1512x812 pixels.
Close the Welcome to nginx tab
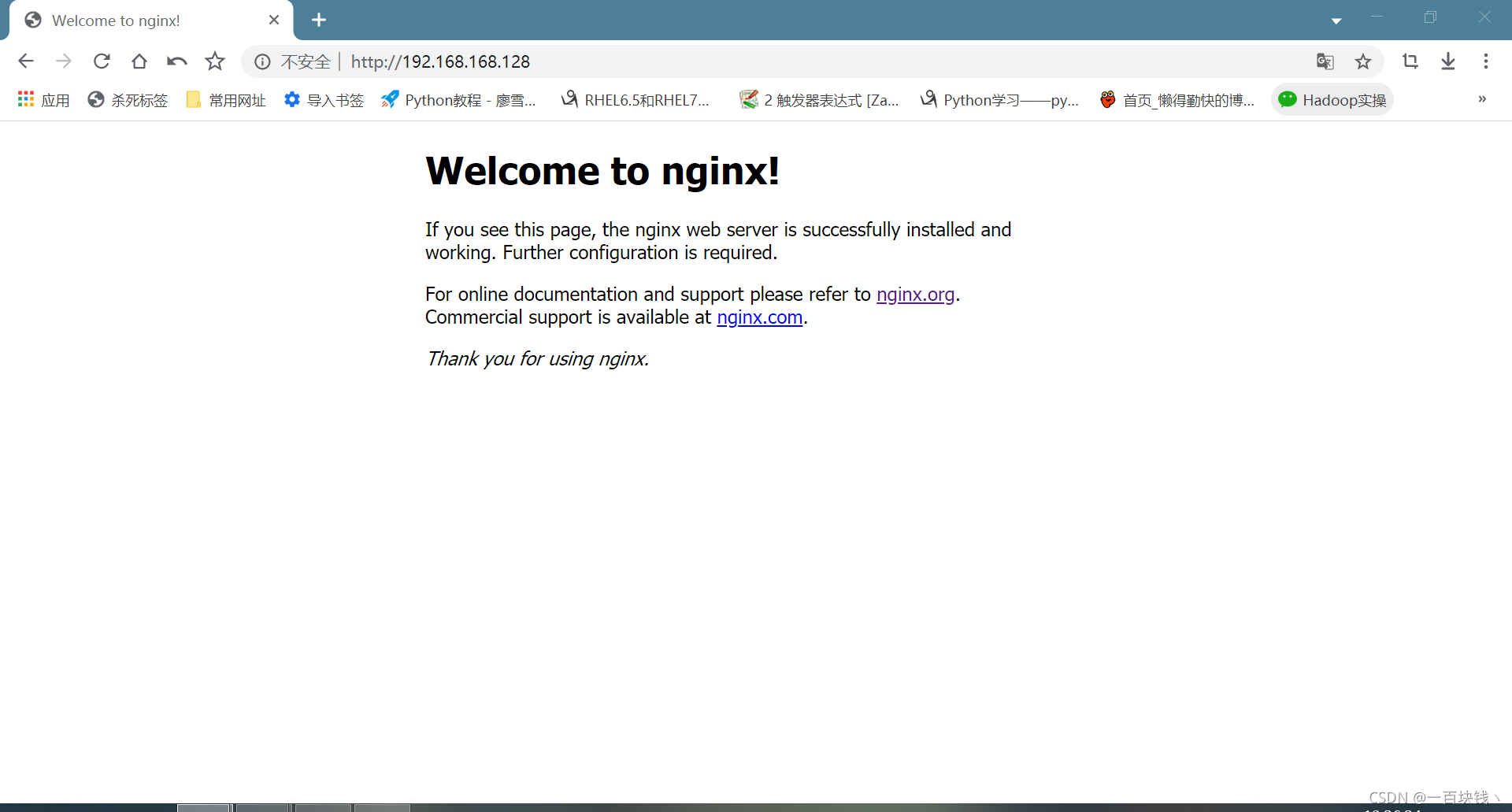pos(274,20)
